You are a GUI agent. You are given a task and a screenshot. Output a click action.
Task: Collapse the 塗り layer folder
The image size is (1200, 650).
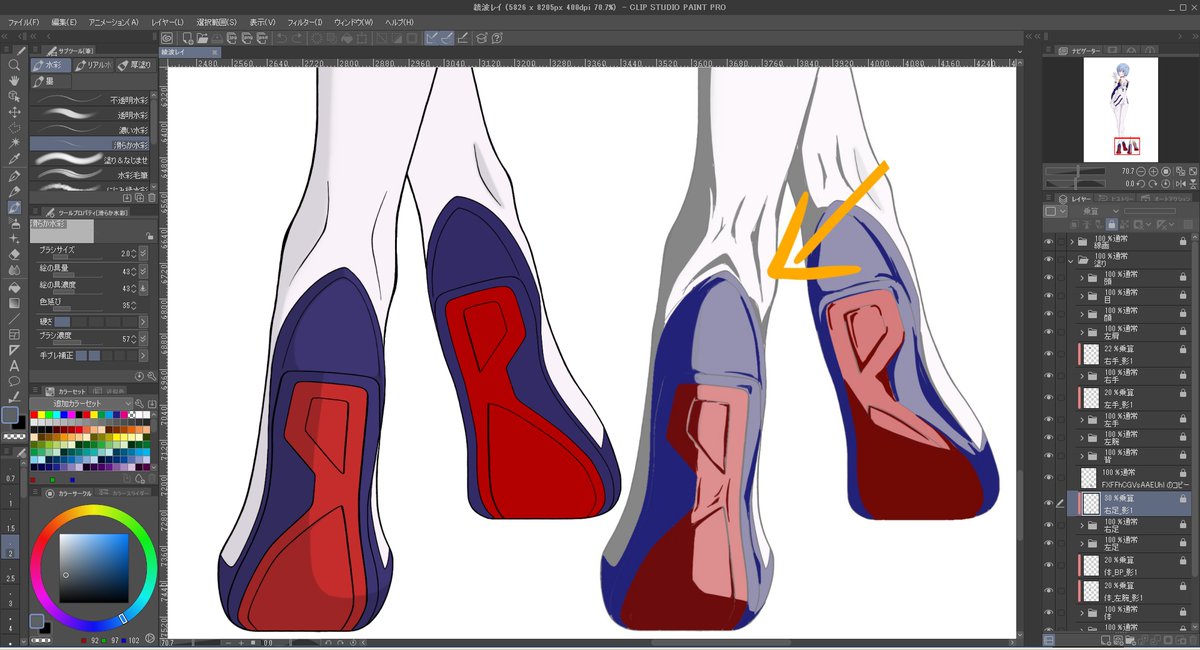pos(1071,260)
